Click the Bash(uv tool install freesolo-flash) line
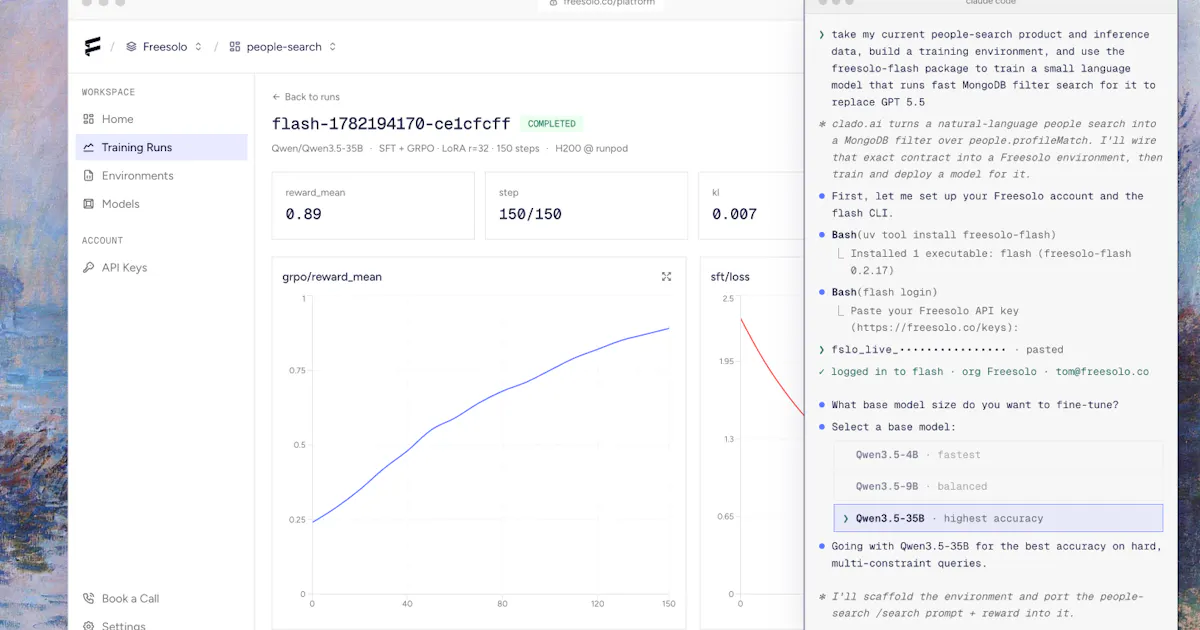 [x=944, y=235]
